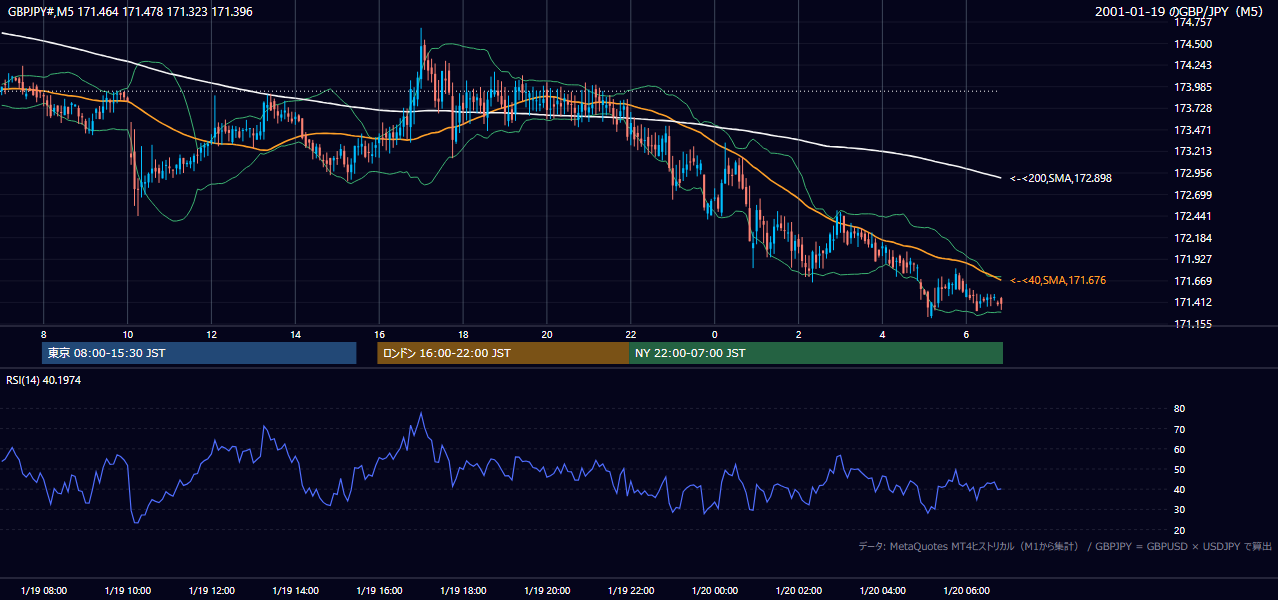The image size is (1278, 600).
Task: Select the 200 SMA label 172.898
Action: click(x=1061, y=178)
